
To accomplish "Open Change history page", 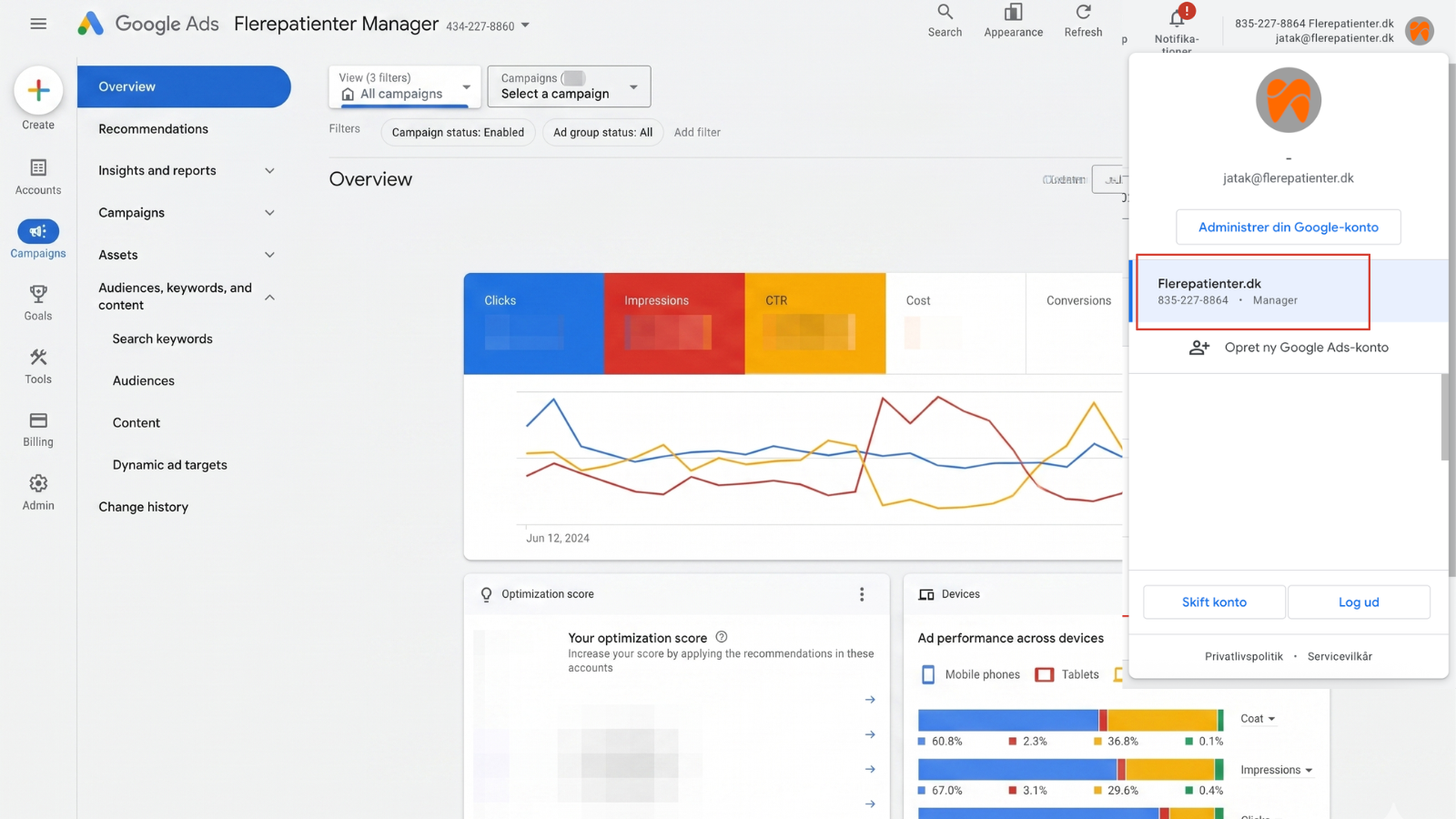I will [x=143, y=507].
